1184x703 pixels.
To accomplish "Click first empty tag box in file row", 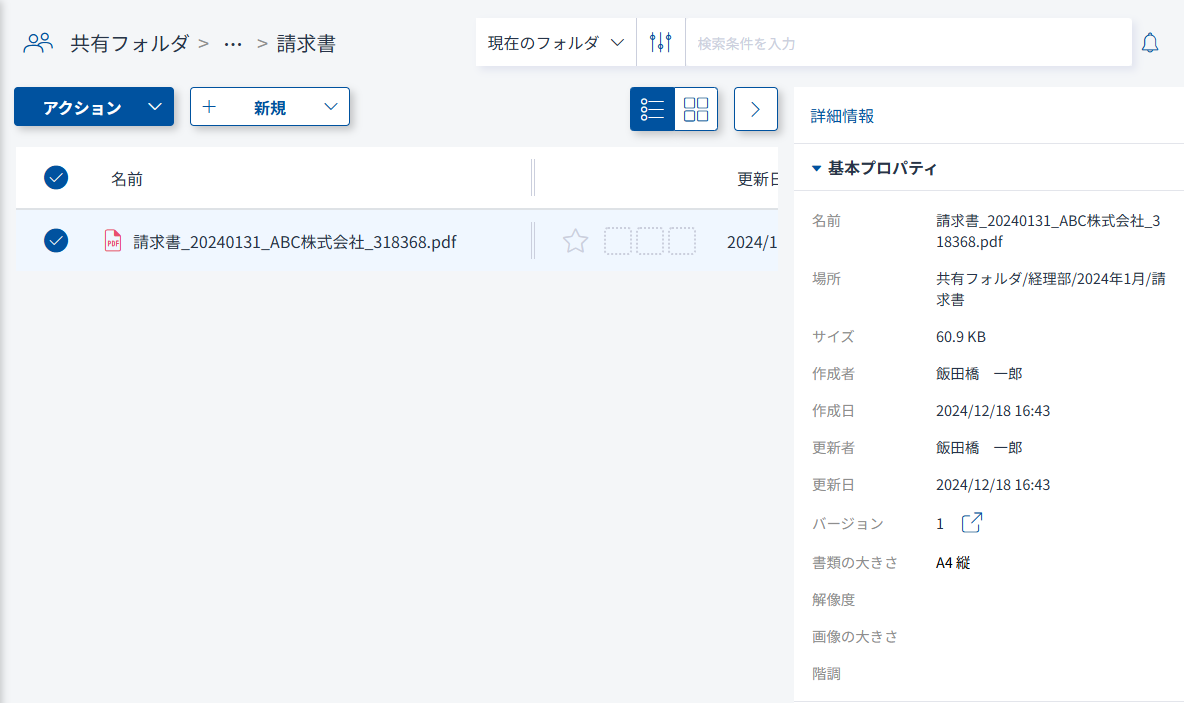I will point(618,241).
